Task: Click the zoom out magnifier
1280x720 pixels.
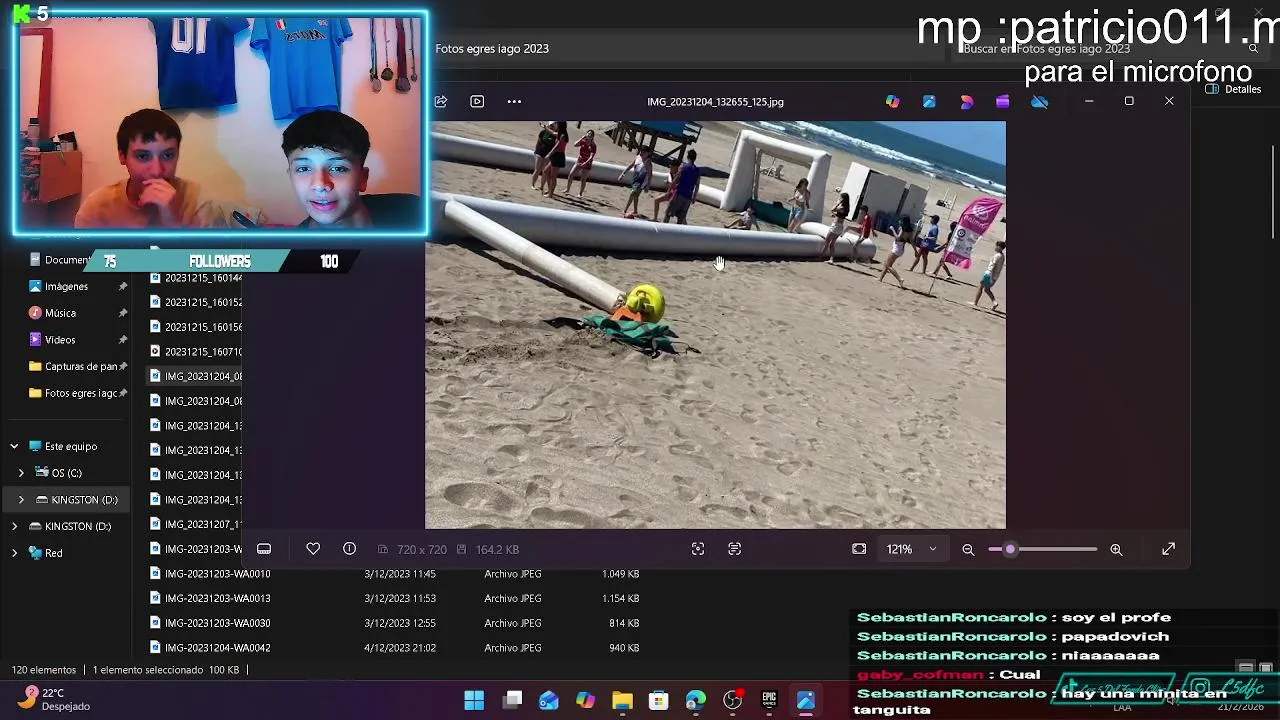Action: 968,549
